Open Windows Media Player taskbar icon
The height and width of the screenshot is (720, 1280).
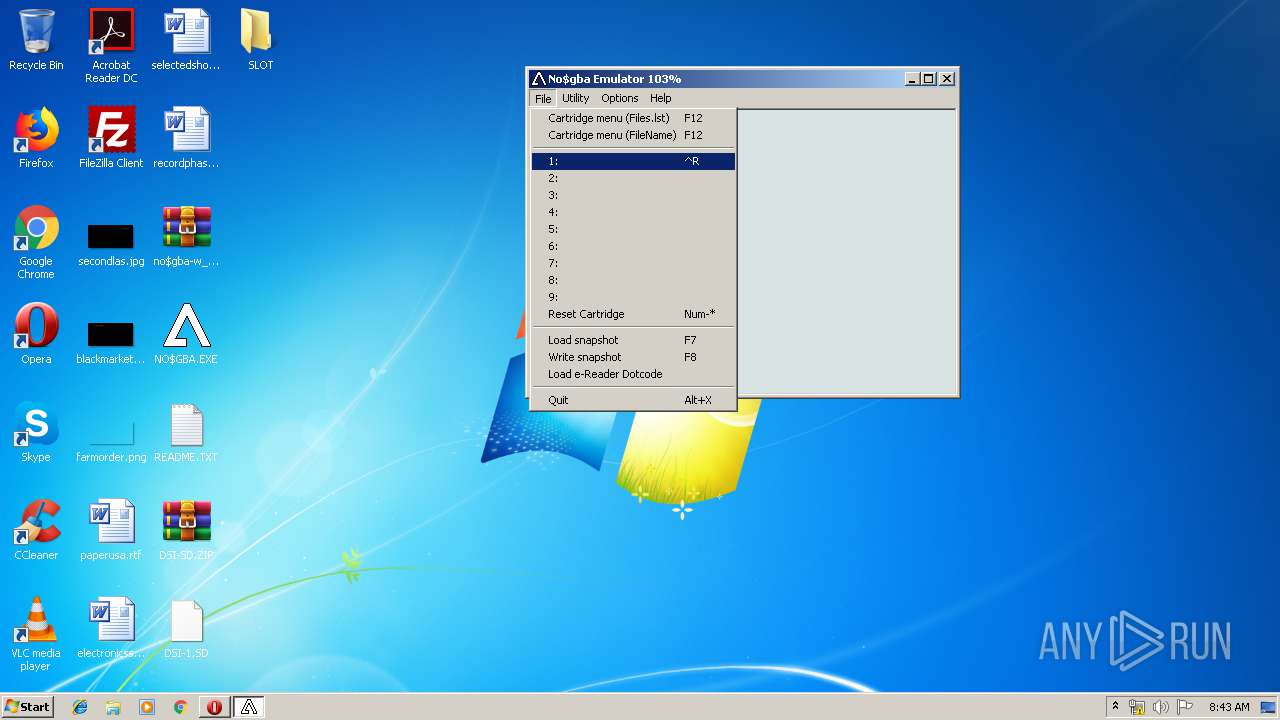(147, 707)
